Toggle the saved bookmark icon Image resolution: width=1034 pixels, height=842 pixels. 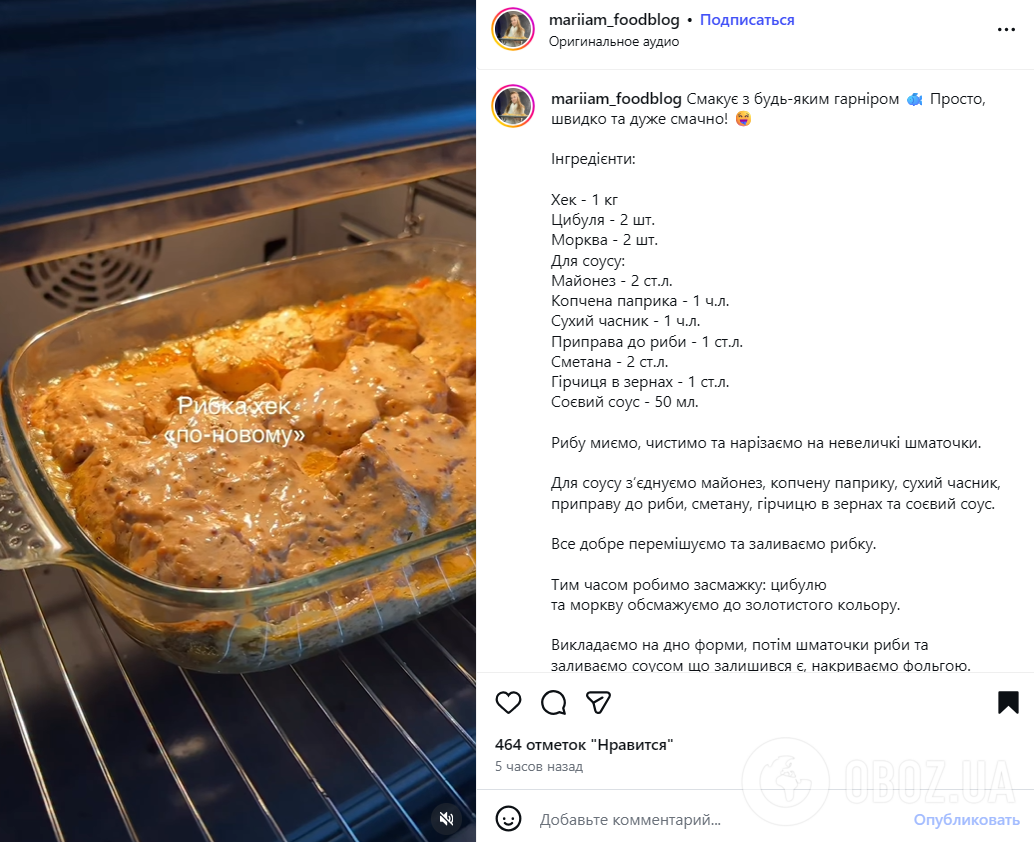(1008, 703)
